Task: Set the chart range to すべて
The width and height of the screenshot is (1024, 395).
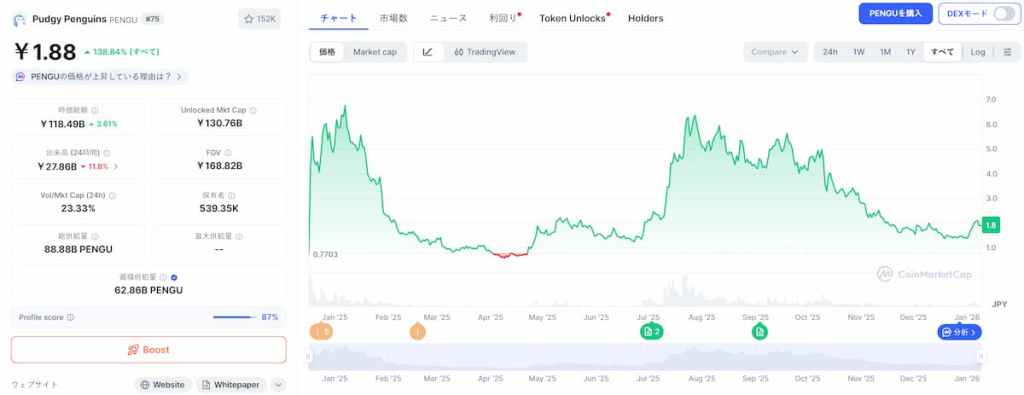Action: [942, 52]
